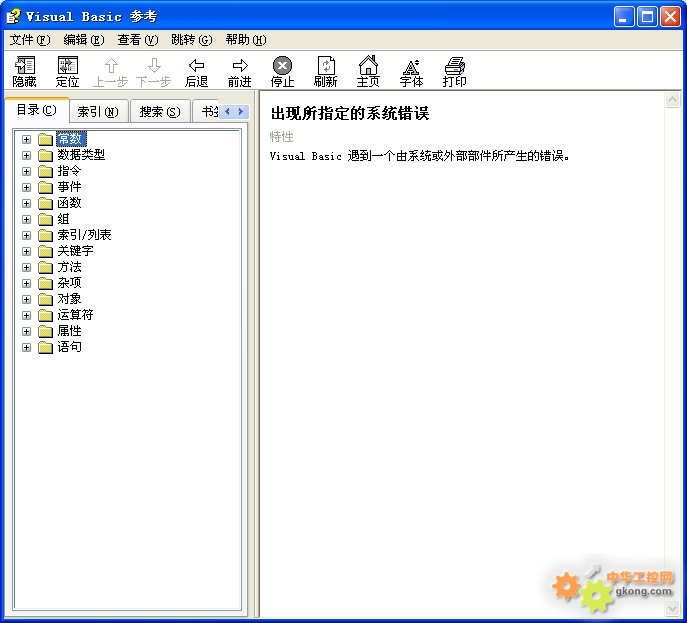Minimize the Visual Basic 参考 window
Image resolution: width=687 pixels, height=623 pixels.
click(623, 17)
